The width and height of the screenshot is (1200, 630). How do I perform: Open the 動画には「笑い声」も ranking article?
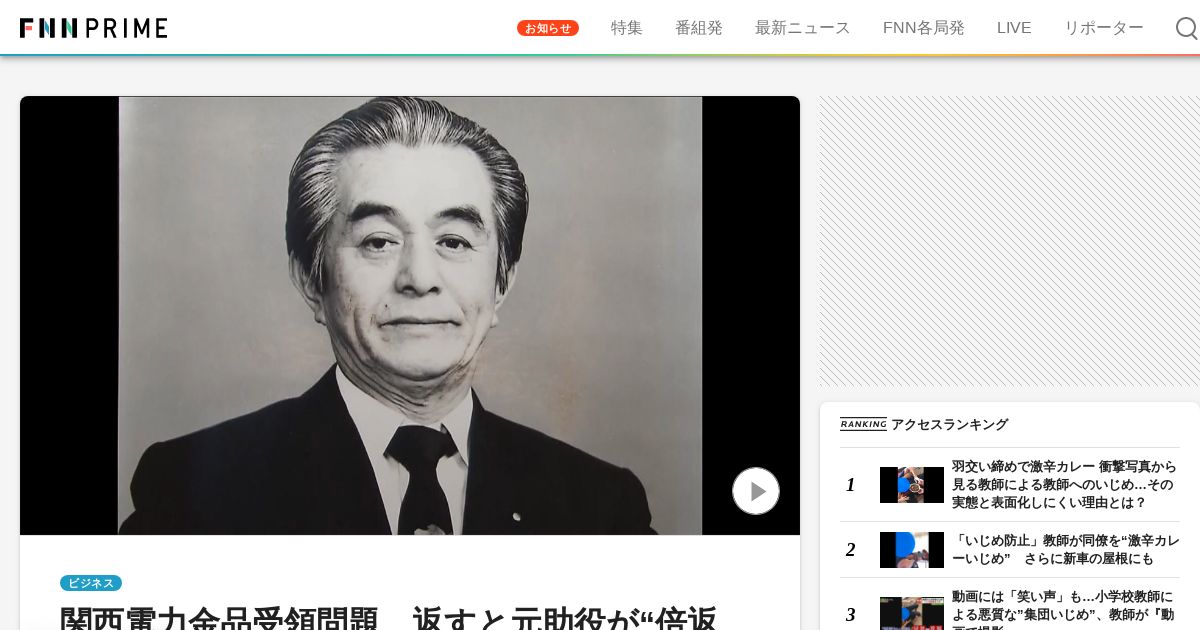[1065, 609]
